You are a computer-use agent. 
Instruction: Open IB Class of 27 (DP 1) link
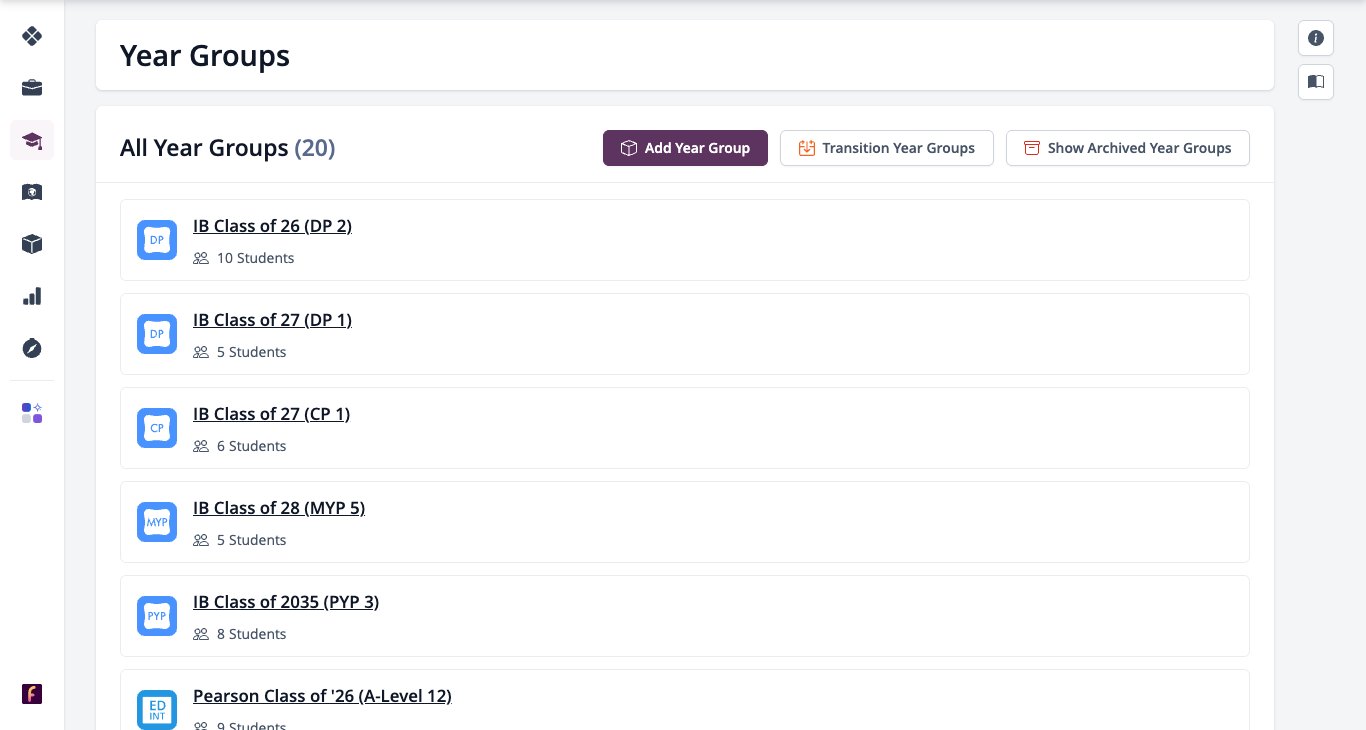272,320
